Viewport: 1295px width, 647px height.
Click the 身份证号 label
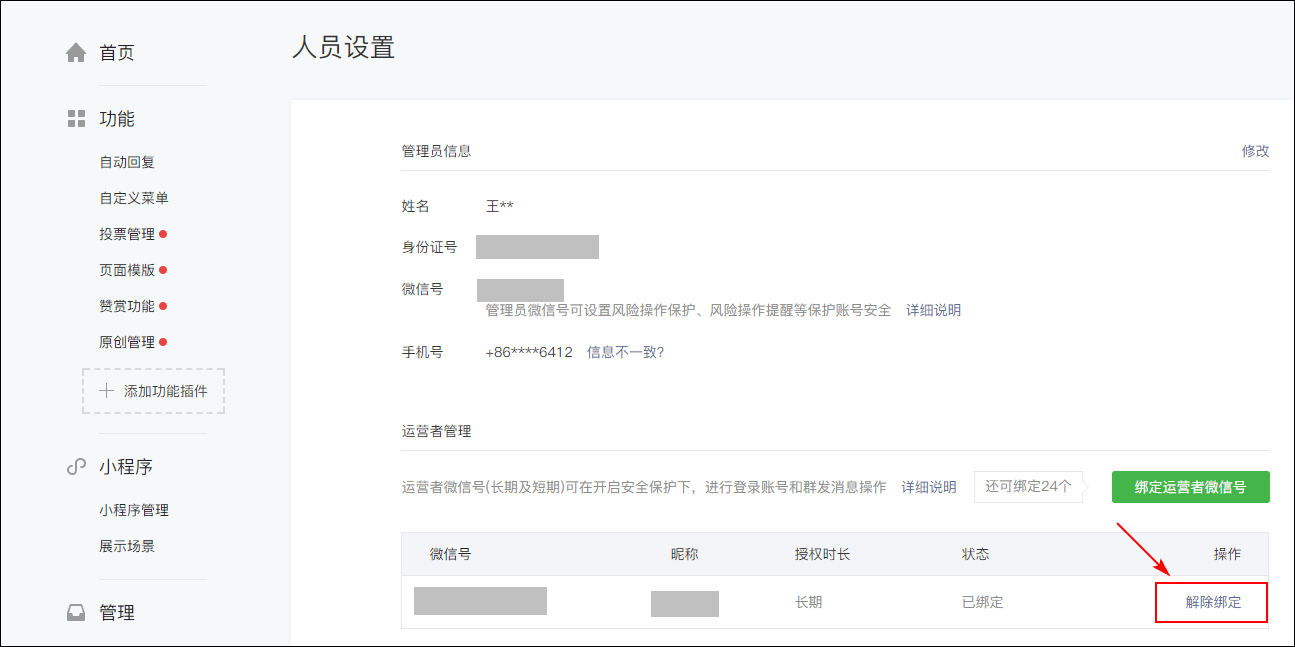point(429,247)
